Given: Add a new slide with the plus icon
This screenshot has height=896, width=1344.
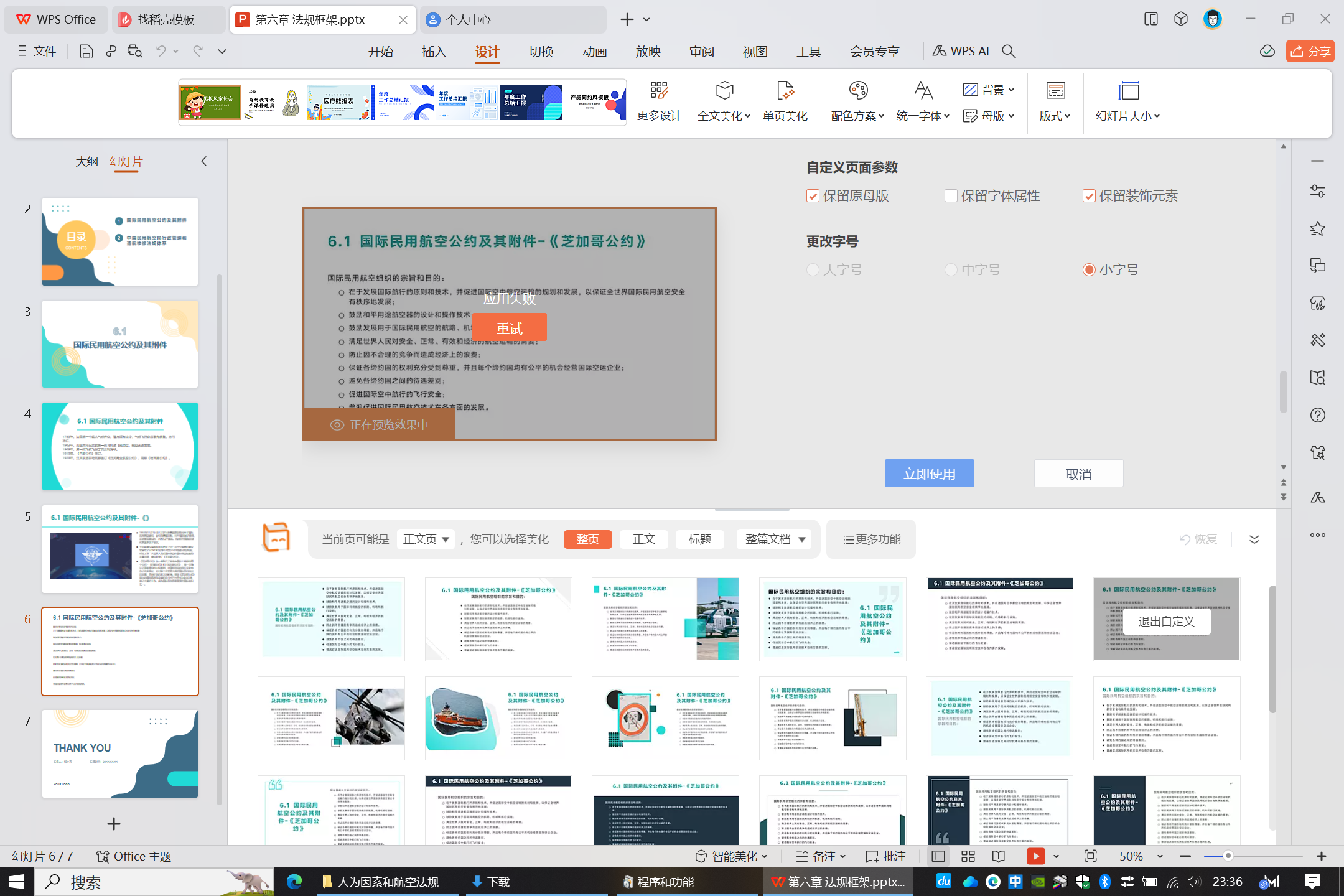Looking at the screenshot, I should [x=113, y=824].
